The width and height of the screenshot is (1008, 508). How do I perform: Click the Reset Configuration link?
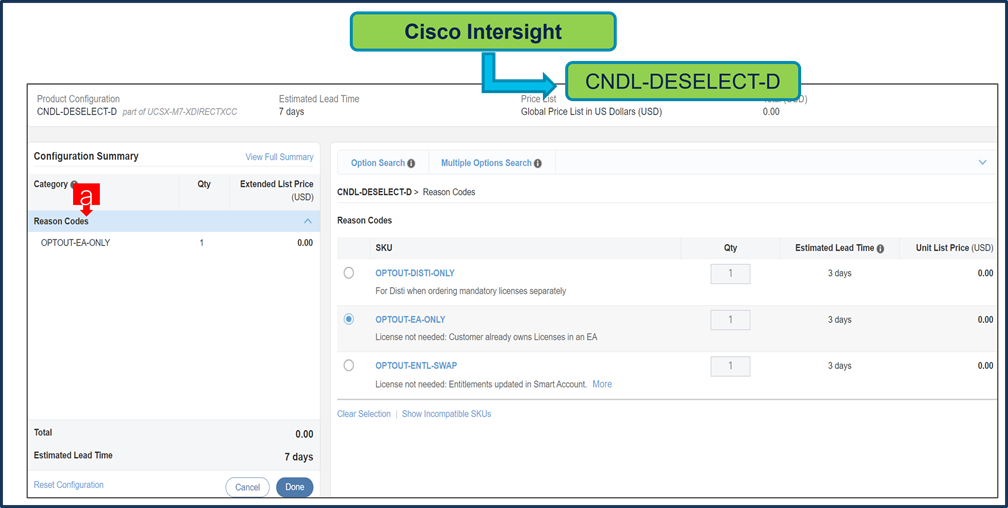pyautogui.click(x=69, y=485)
